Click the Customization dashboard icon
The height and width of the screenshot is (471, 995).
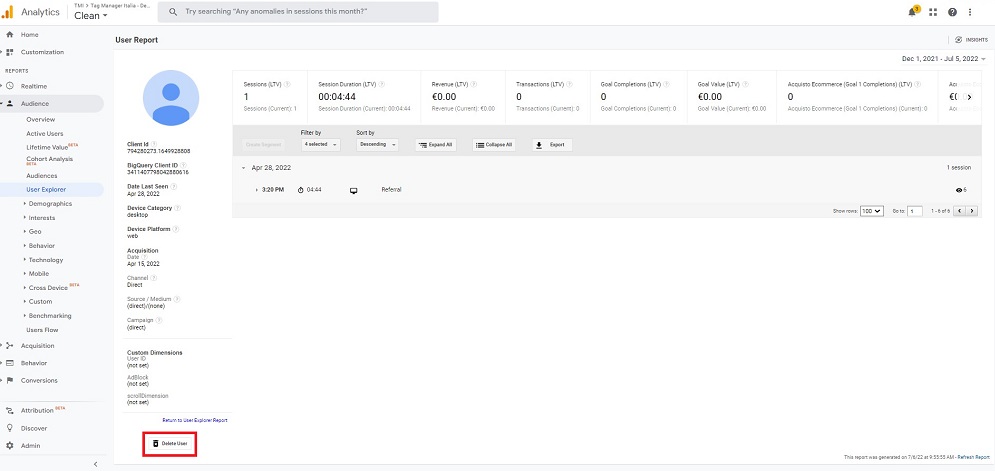[10, 52]
